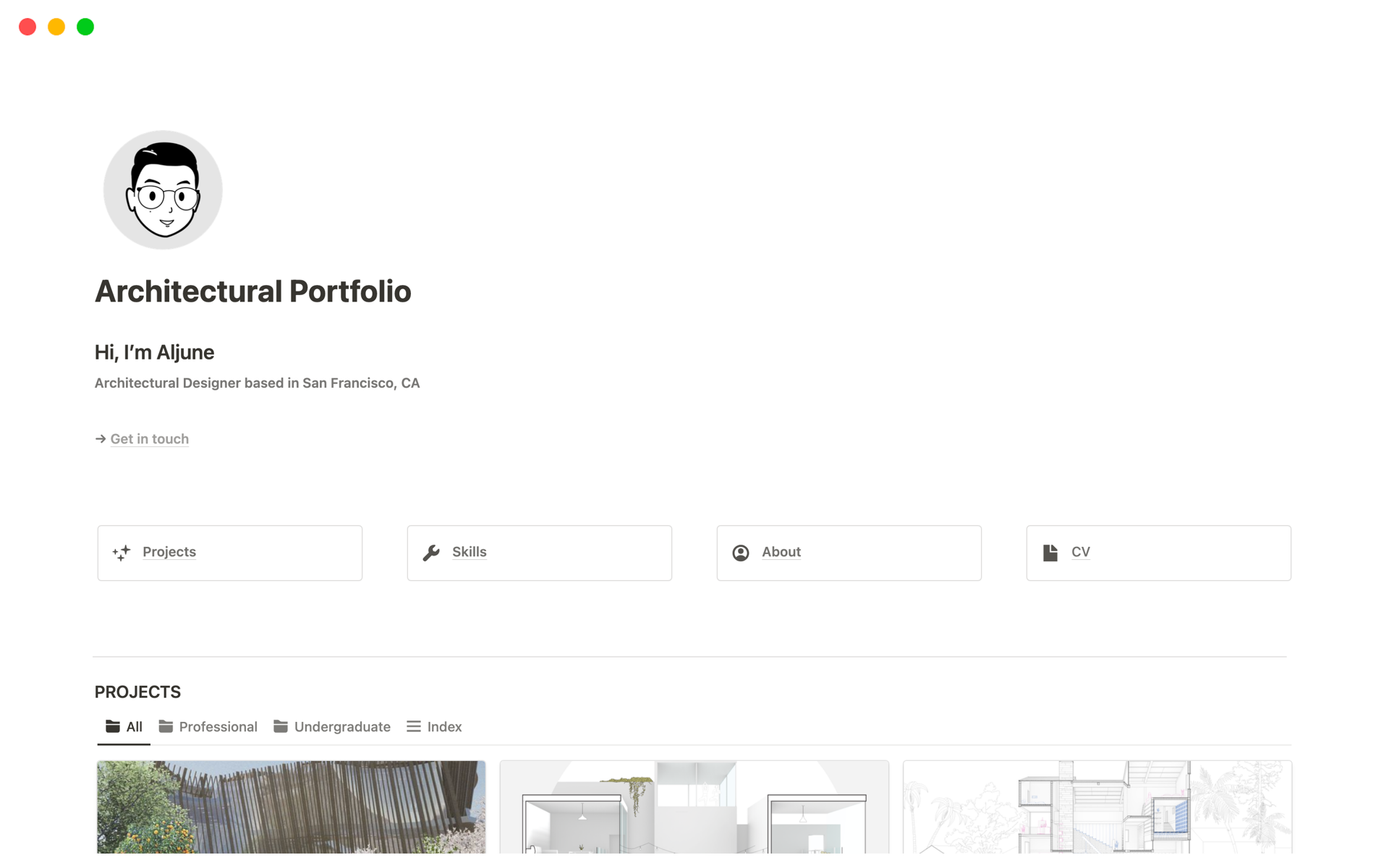Open the Skills page link

[x=470, y=552]
